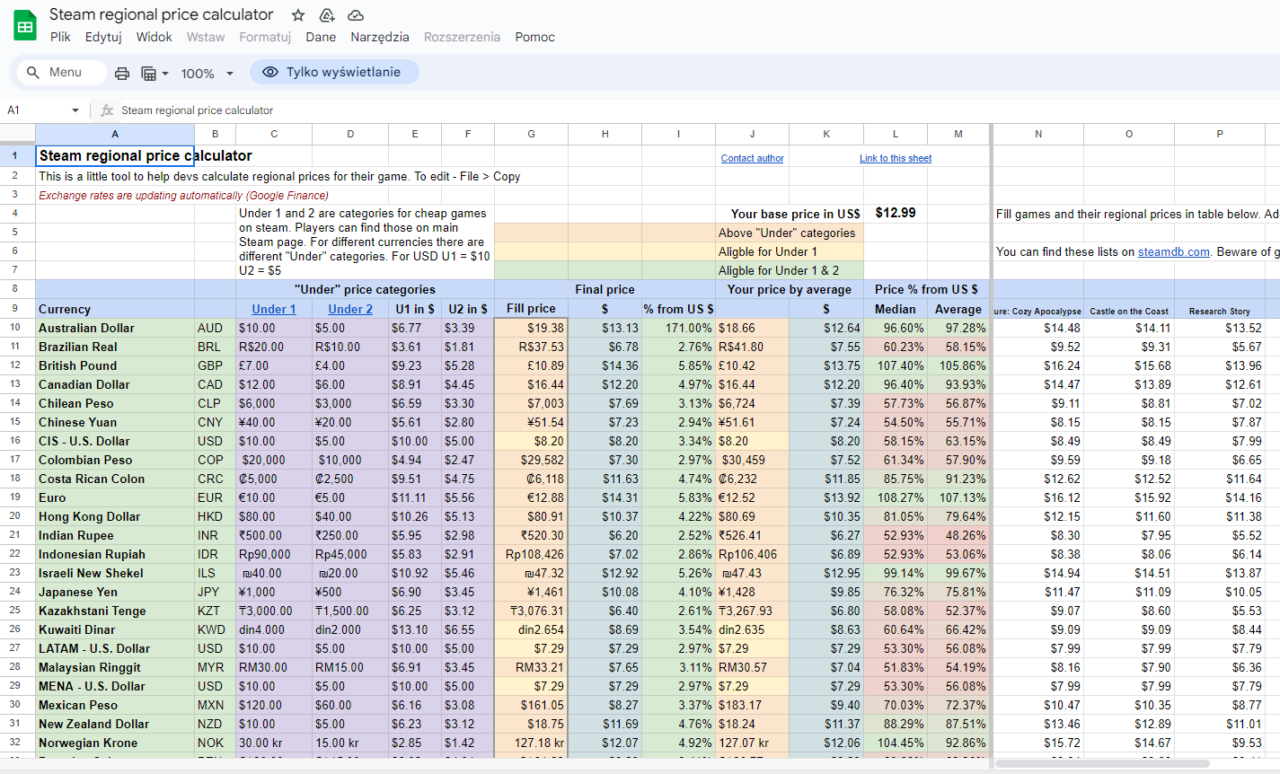Click the KWD currency code cell
1280x774 pixels.
(x=215, y=630)
